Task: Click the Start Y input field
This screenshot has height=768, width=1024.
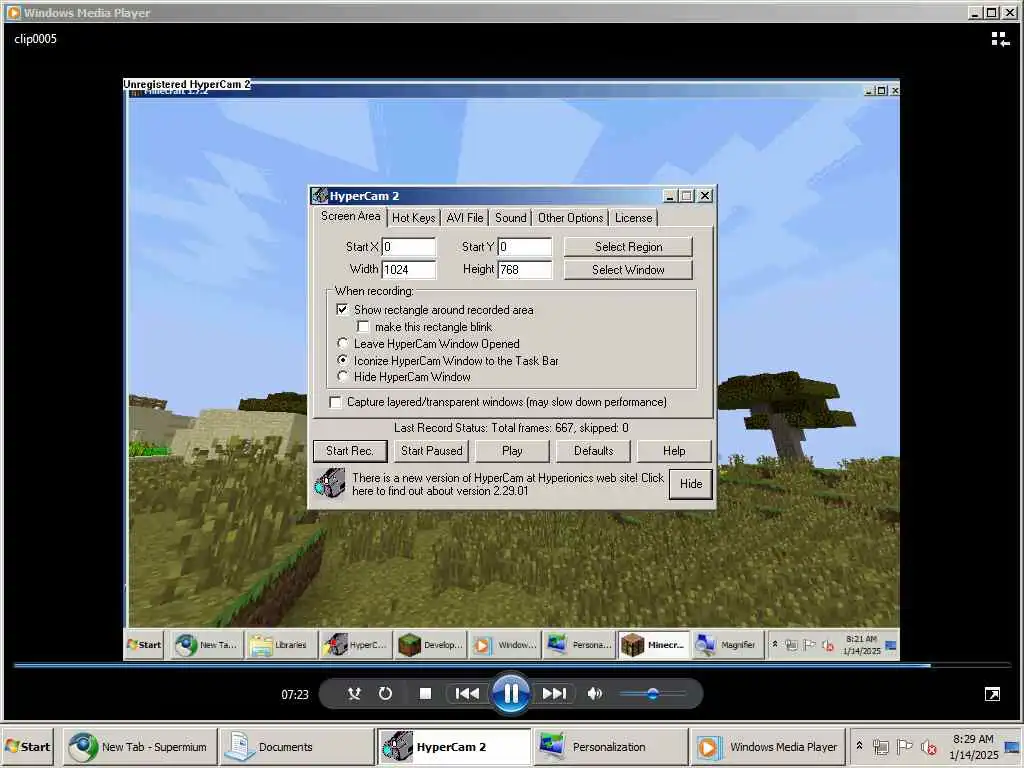Action: tap(524, 247)
